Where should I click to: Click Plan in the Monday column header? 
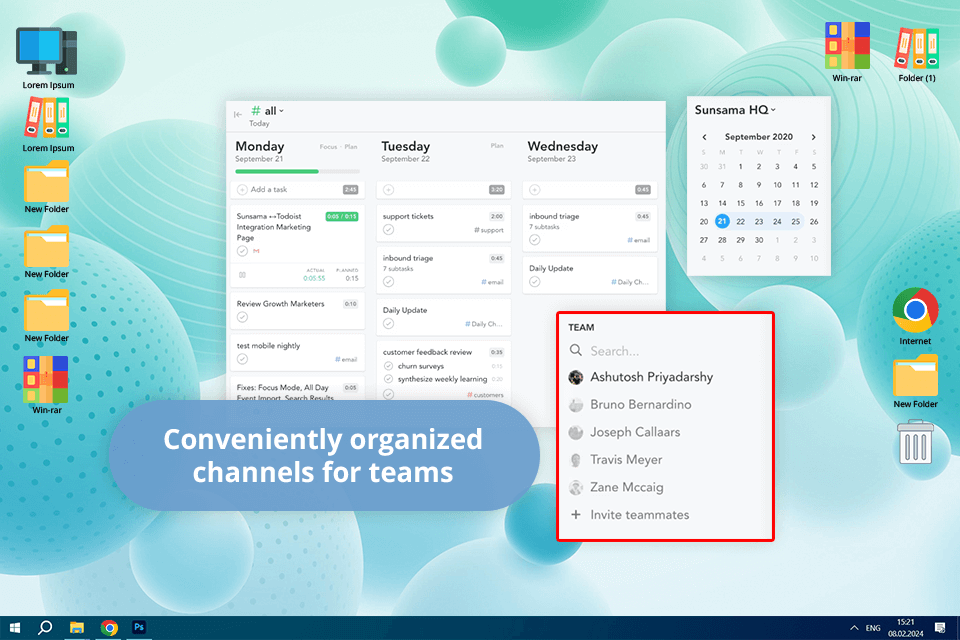(x=351, y=147)
